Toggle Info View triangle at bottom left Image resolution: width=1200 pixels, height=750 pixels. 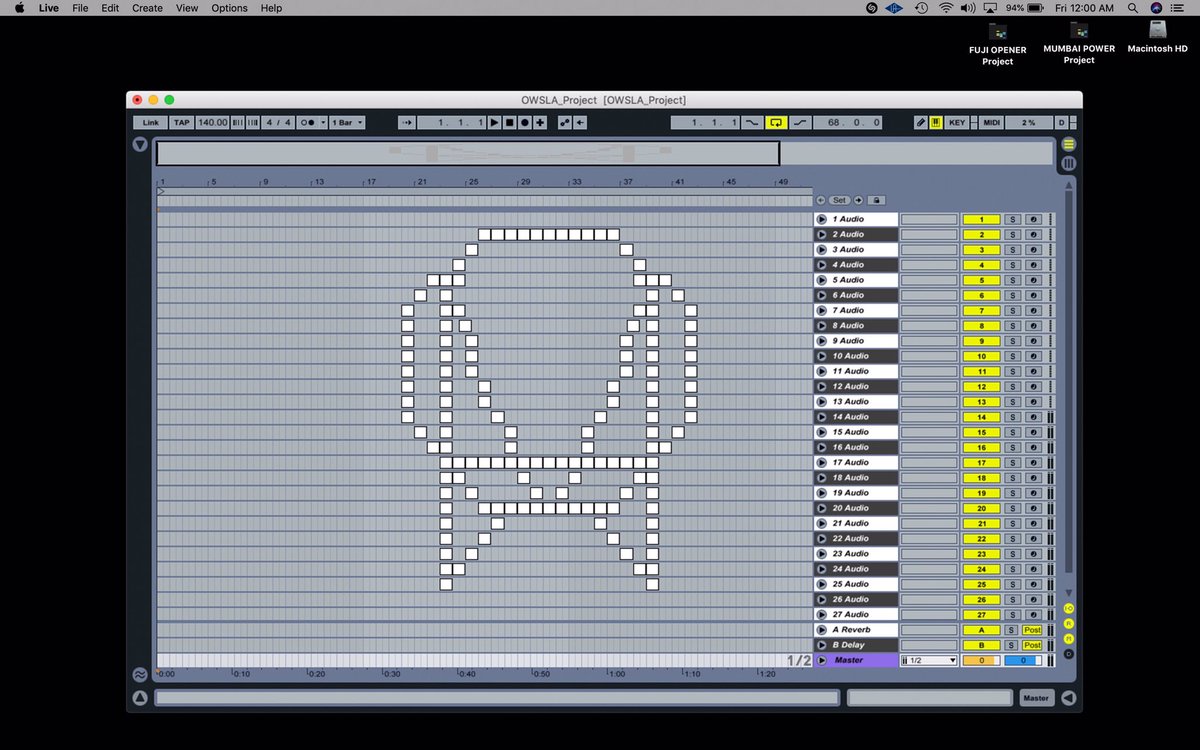pos(141,698)
